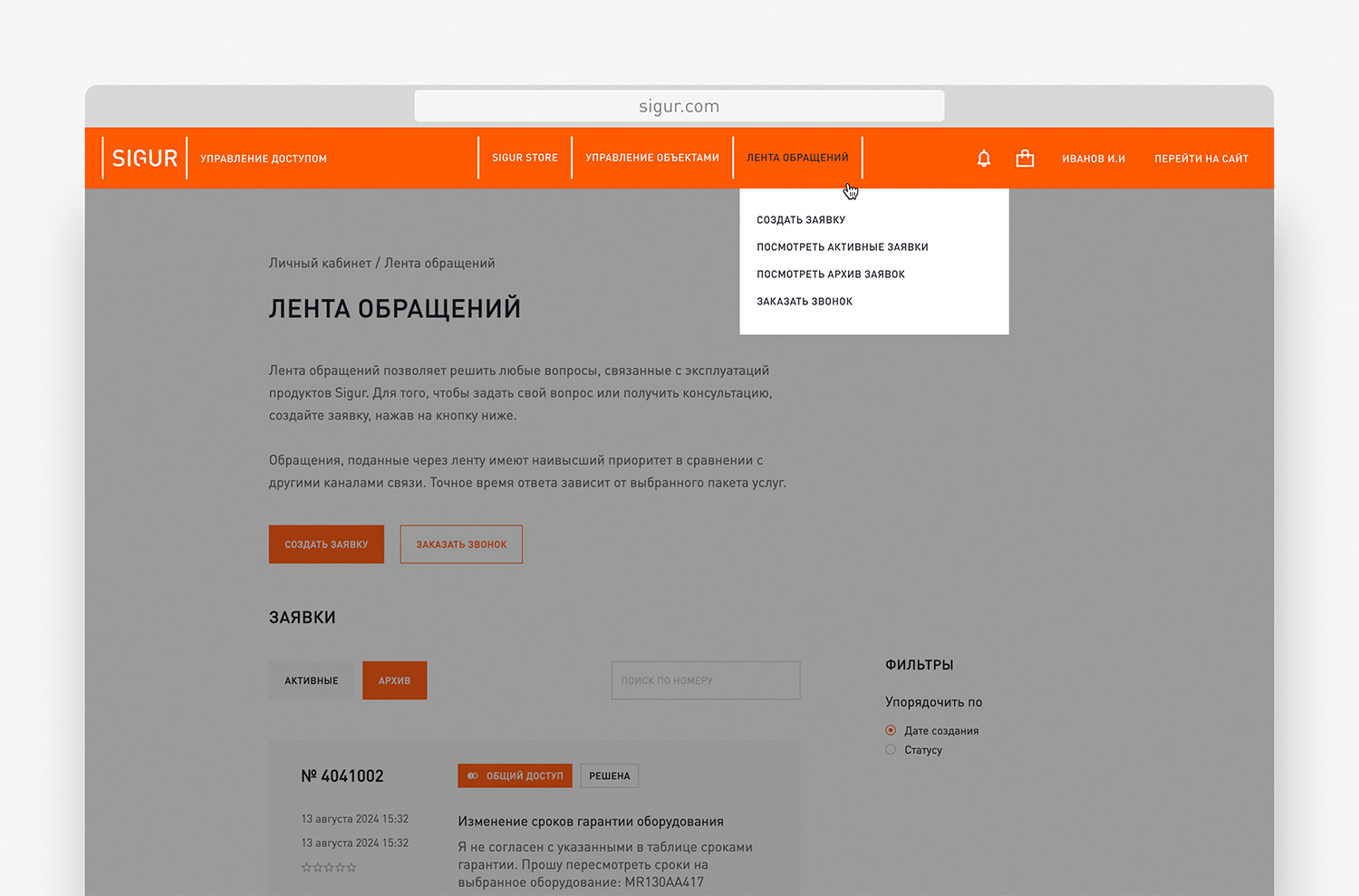Click the ОБЩИЙ ДОСТУП shared access badge
The width and height of the screenshot is (1359, 896).
pyautogui.click(x=515, y=776)
